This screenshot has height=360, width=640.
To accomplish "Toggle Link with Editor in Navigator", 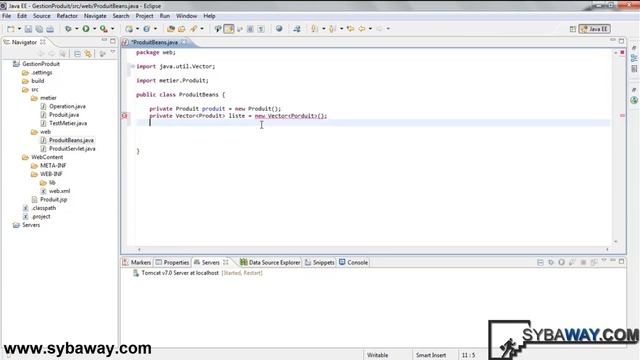I will [88, 54].
